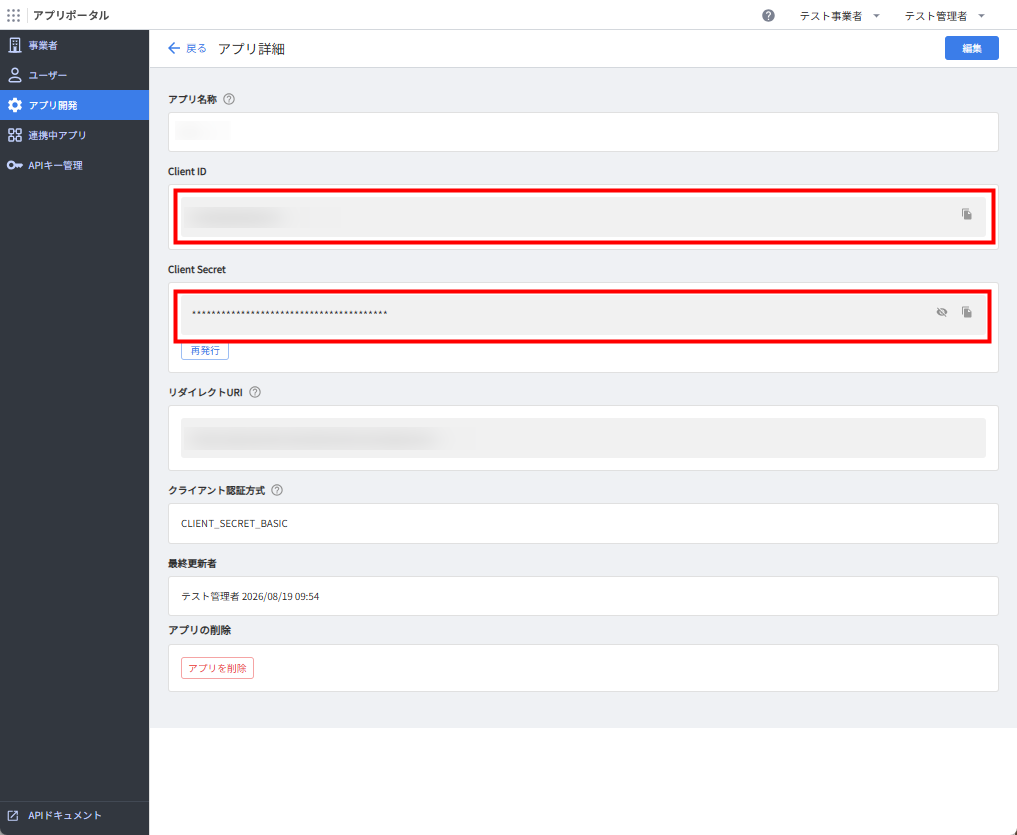Toggle Client Secret visibility eye icon
This screenshot has height=835, width=1017.
pos(942,313)
